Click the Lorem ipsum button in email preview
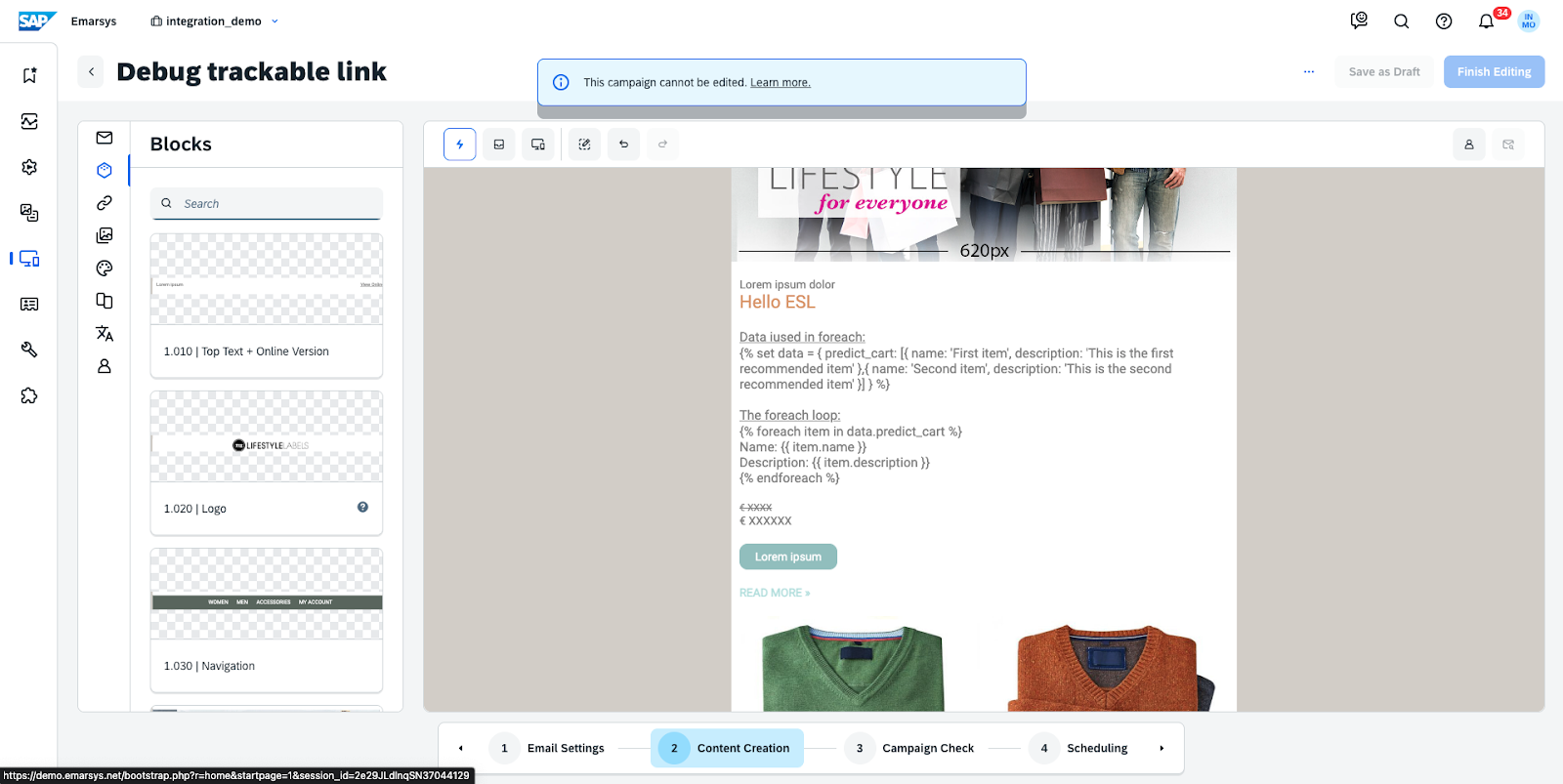Viewport: 1563px width, 784px height. coord(788,557)
